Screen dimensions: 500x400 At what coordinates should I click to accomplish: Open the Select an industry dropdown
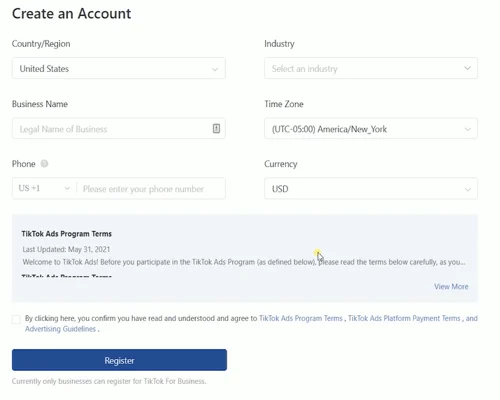[x=371, y=68]
